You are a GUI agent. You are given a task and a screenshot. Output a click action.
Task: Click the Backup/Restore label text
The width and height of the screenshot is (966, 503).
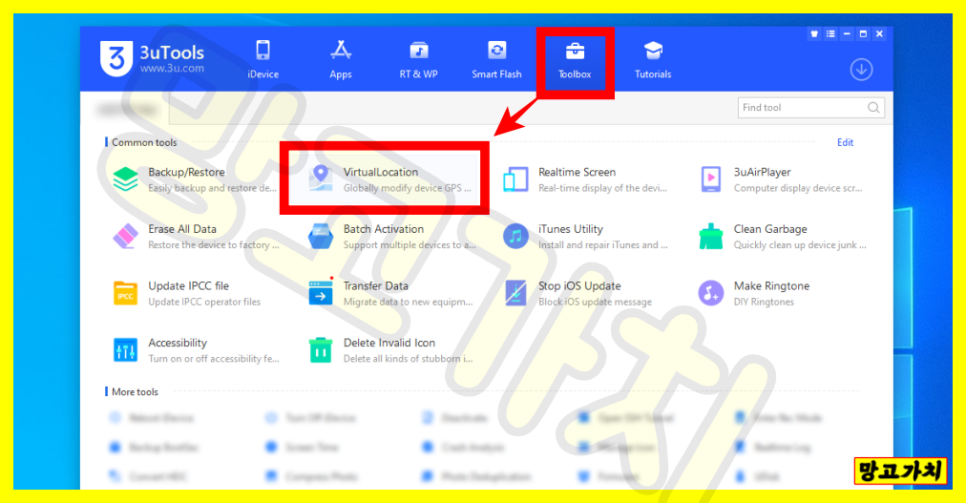186,172
